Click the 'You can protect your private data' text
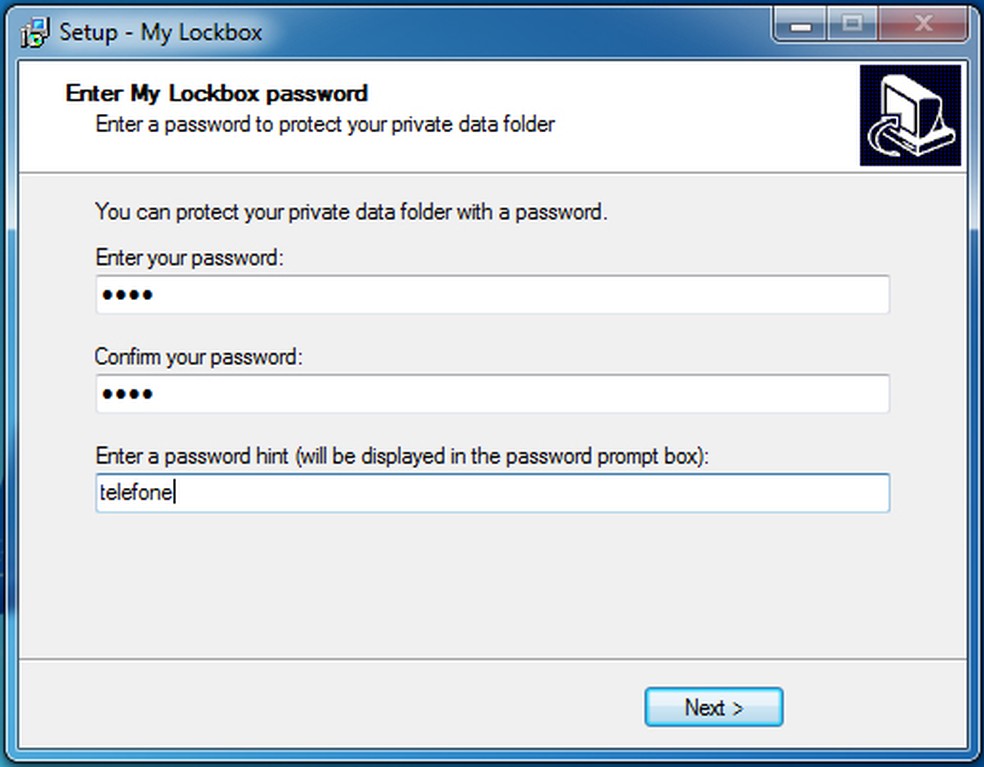984x767 pixels. point(350,212)
